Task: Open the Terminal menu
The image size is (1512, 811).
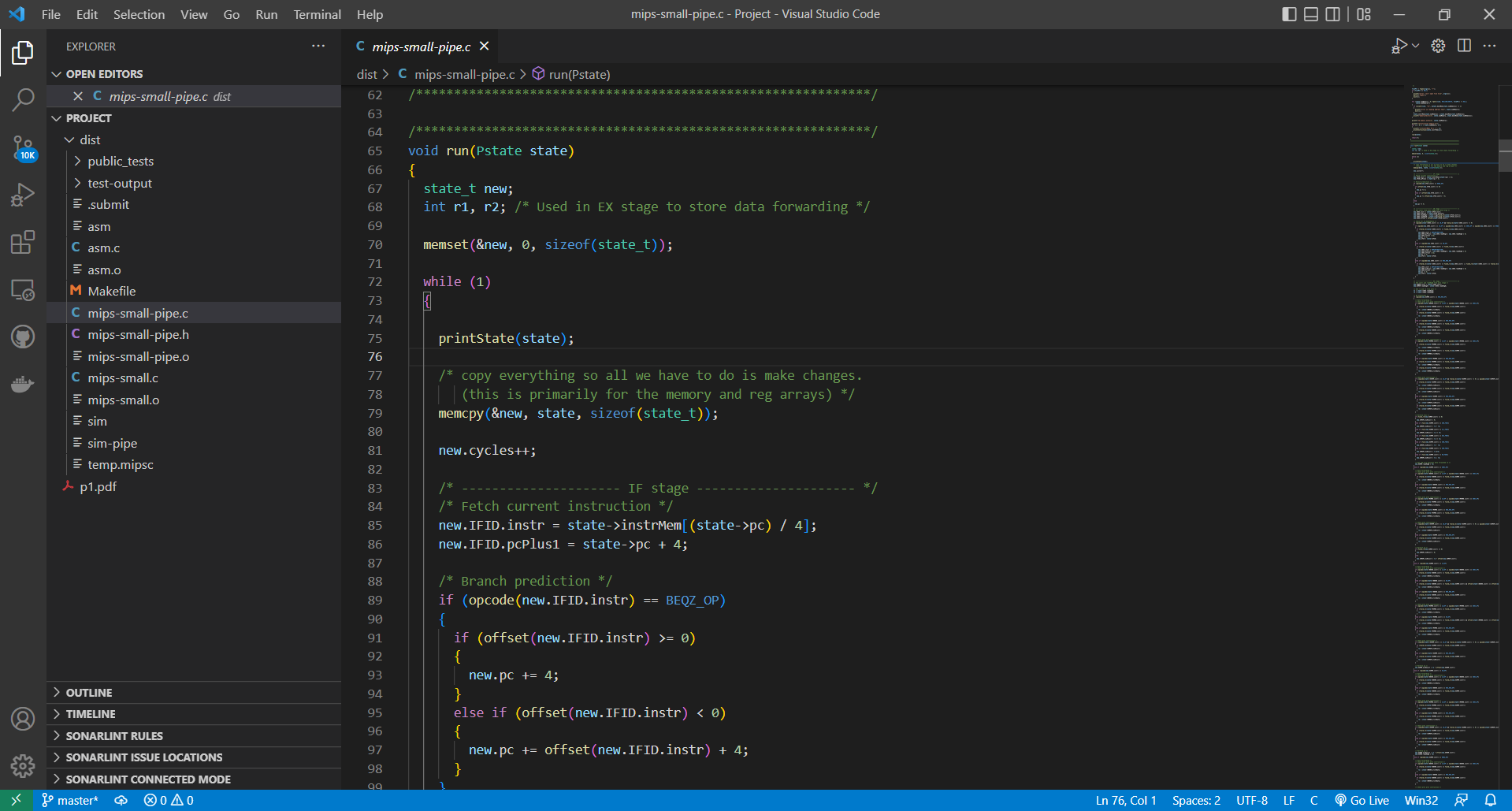Action: 317,14
